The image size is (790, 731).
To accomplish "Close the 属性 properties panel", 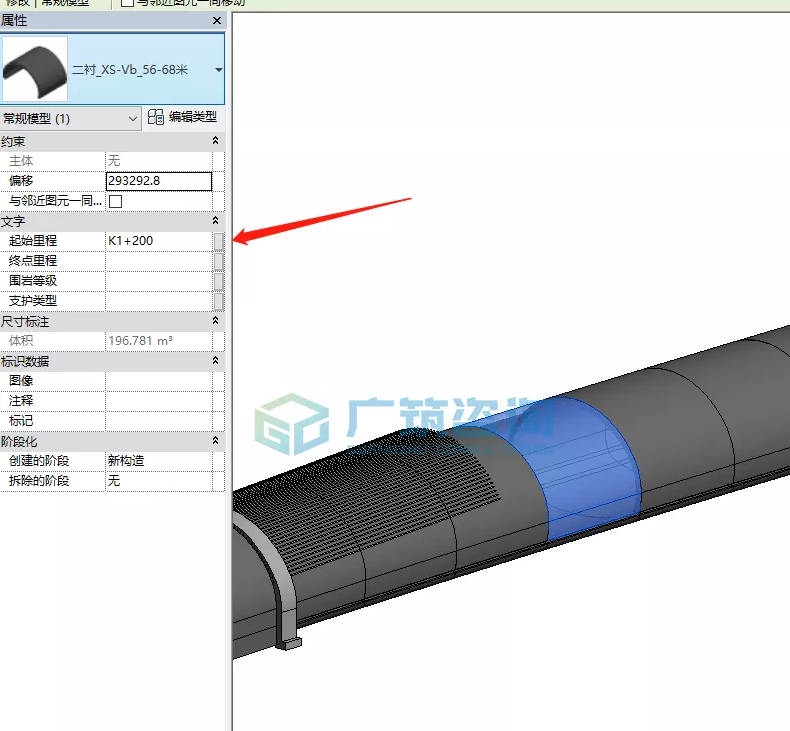I will pyautogui.click(x=217, y=21).
